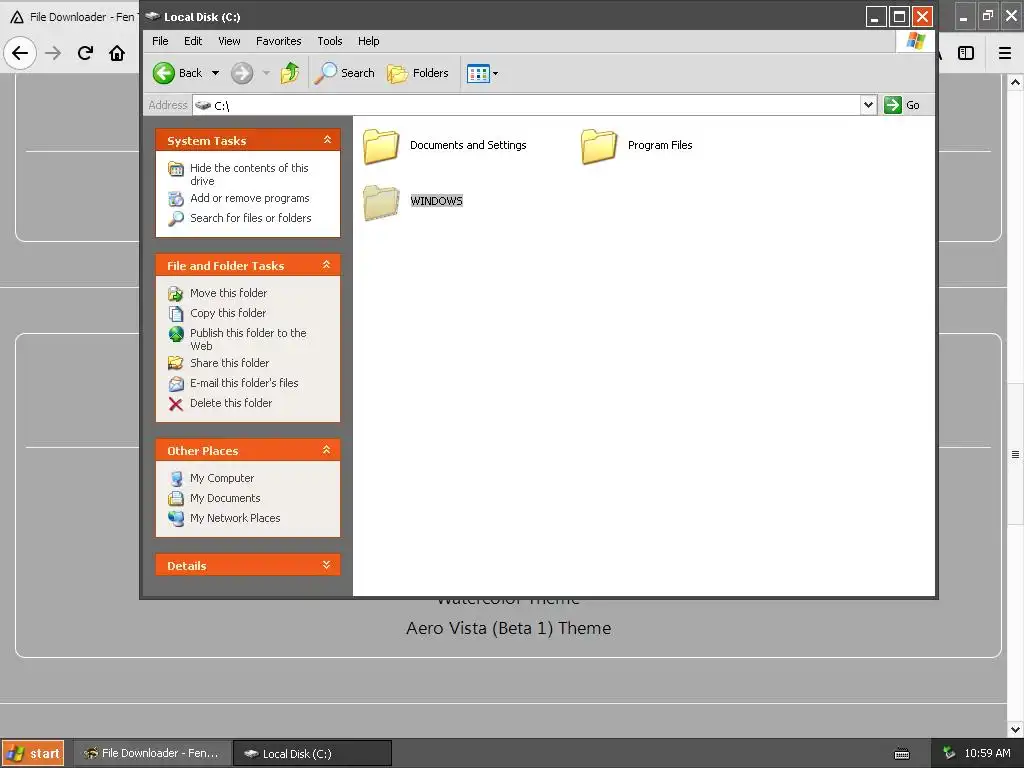The image size is (1024, 768).
Task: Go to My Computer in Other Places
Action: (x=222, y=478)
